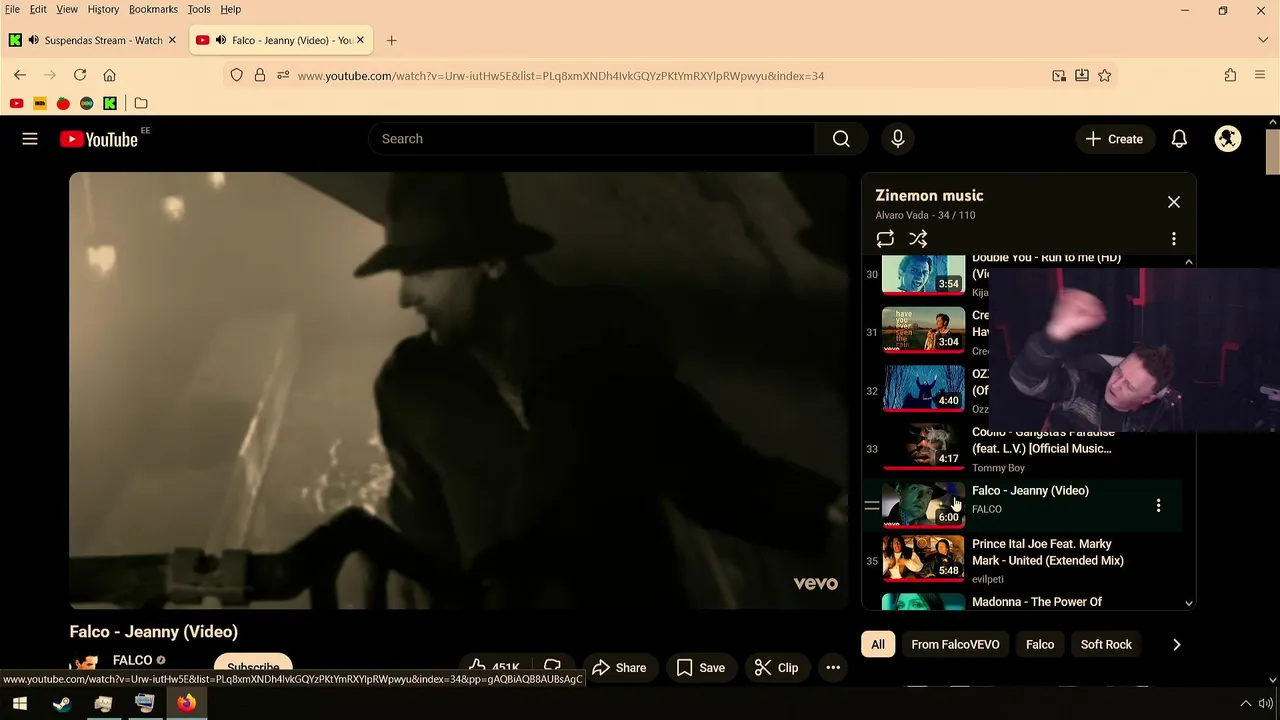Open the FALCO channel name
This screenshot has height=720, width=1280.
point(132,660)
